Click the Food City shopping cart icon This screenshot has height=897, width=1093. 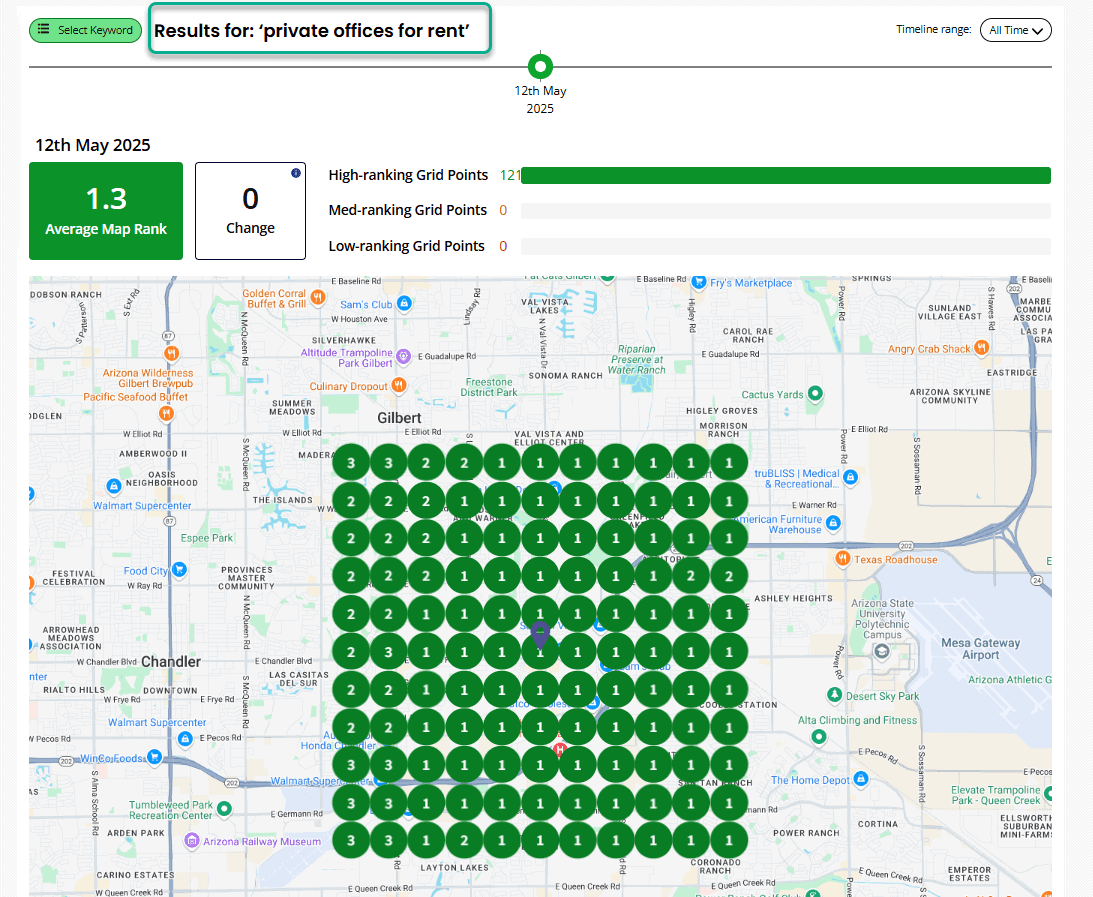(179, 569)
